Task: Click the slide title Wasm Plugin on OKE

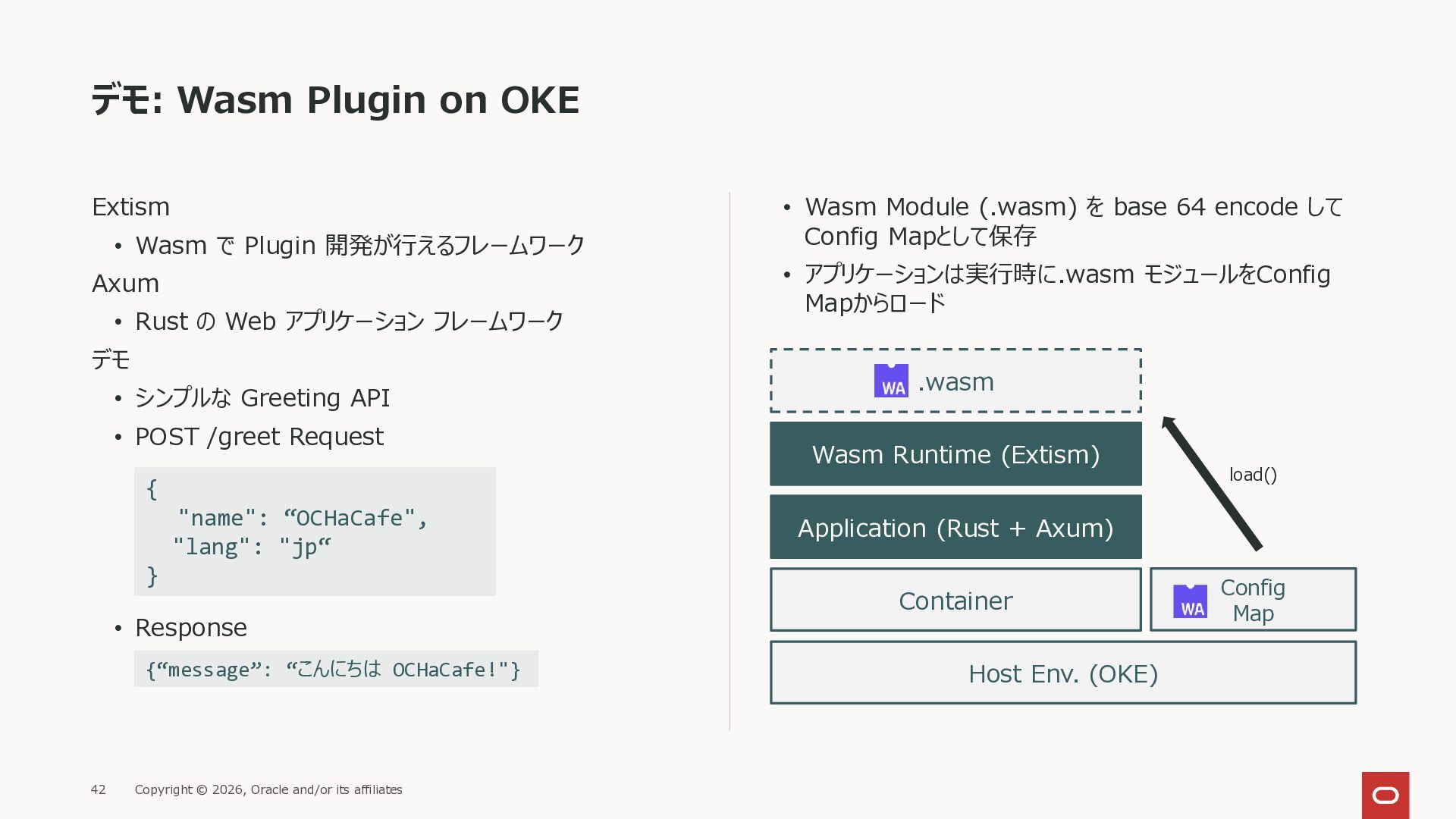Action: point(335,100)
